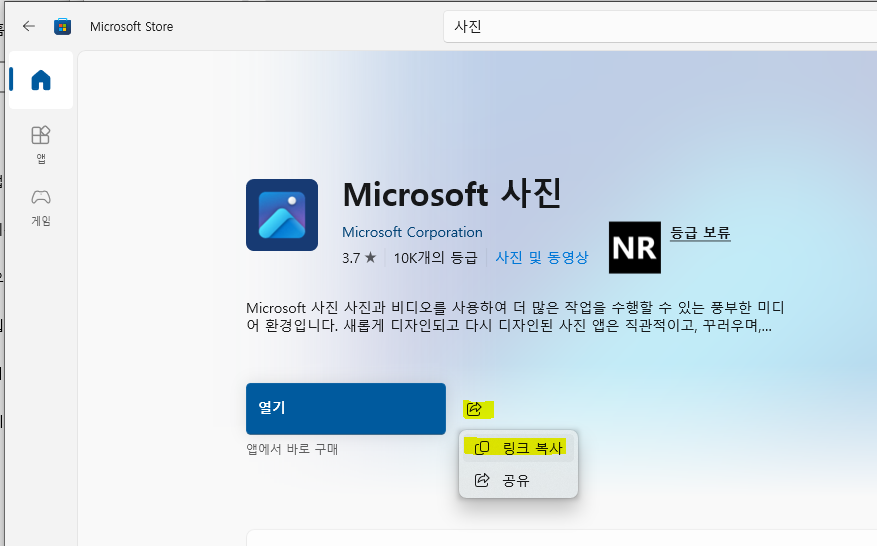Open 사진 및 동영상 category link
Viewport: 877px width, 546px height.
542,257
